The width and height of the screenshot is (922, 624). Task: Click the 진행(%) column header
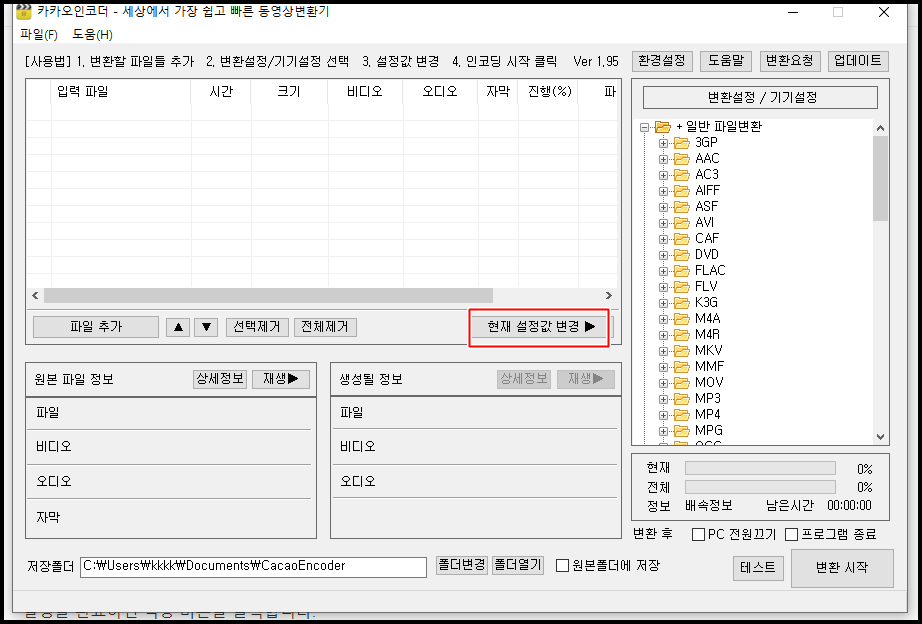tap(550, 92)
